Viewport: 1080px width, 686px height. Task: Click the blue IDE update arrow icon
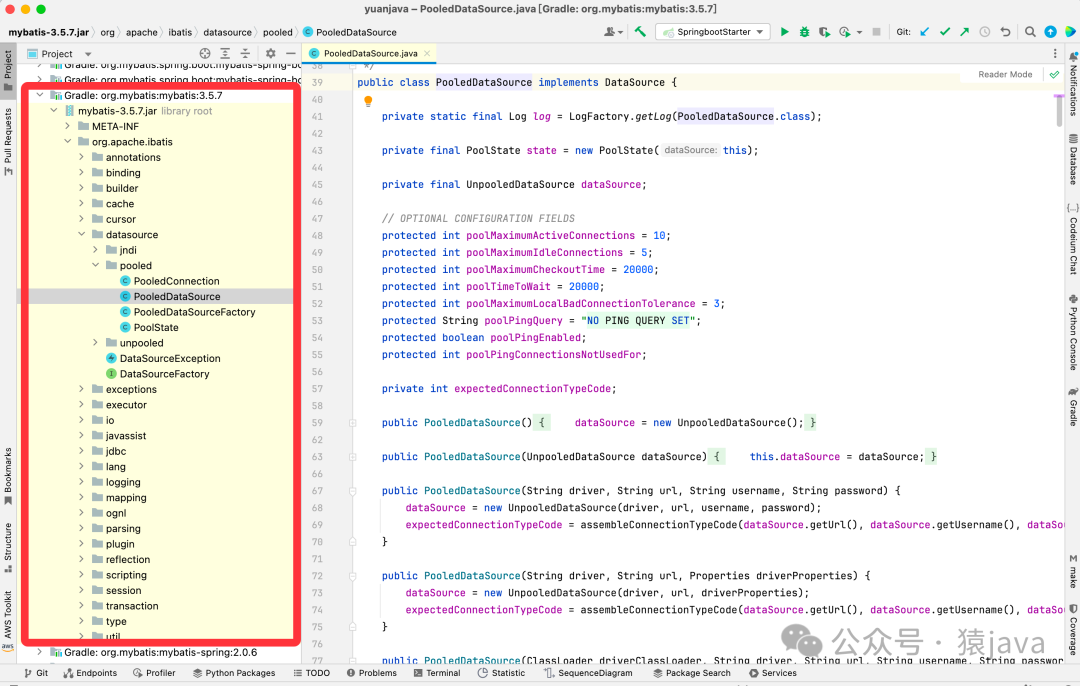[x=1050, y=32]
